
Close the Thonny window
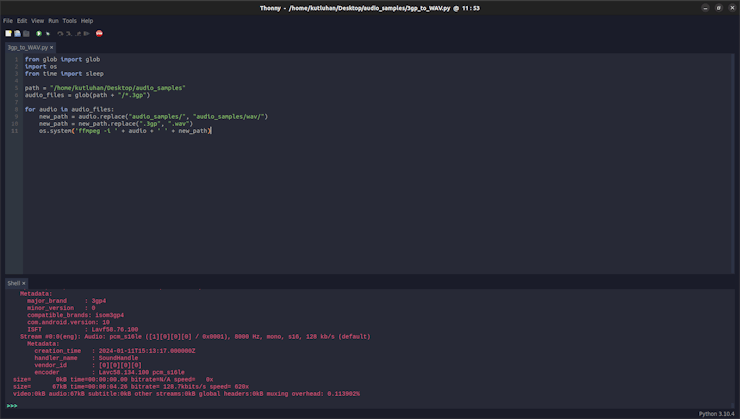732,8
